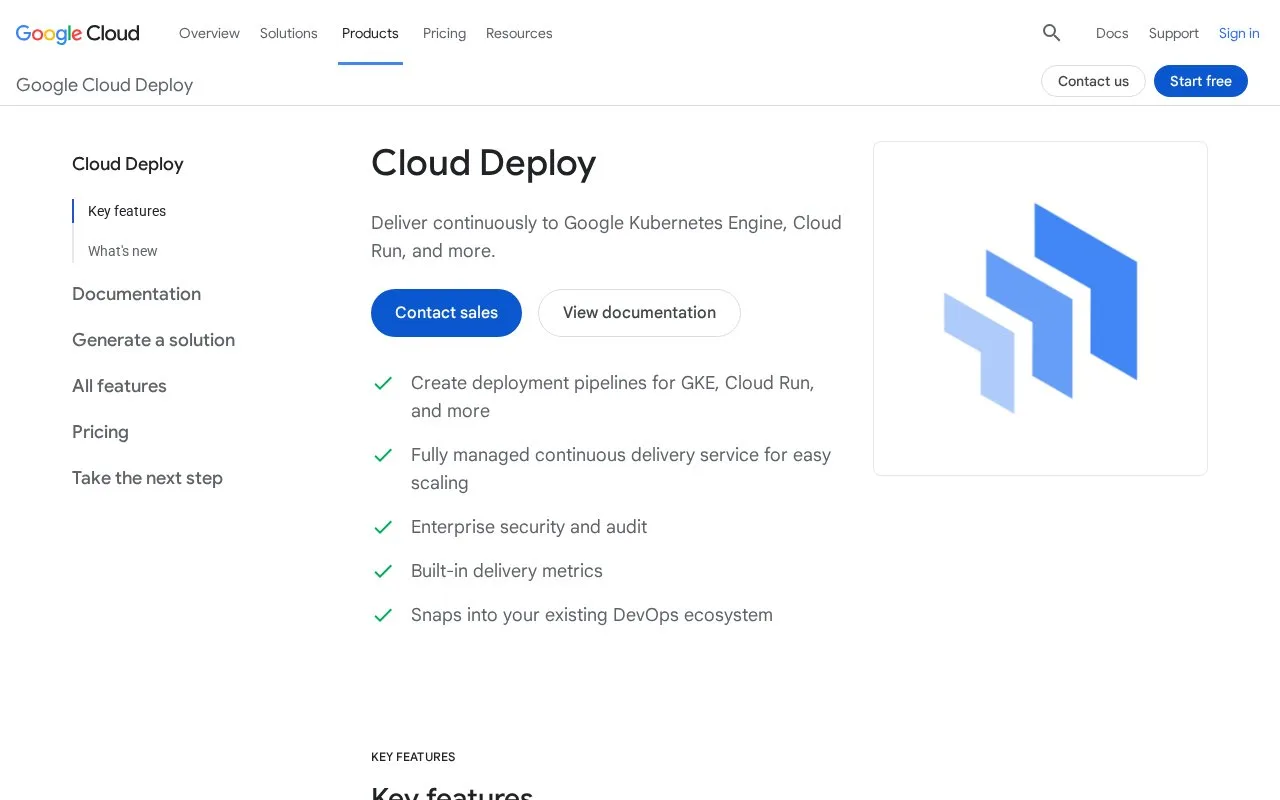Viewport: 1280px width, 800px height.
Task: Click the Google Cloud logo
Action: point(78,33)
